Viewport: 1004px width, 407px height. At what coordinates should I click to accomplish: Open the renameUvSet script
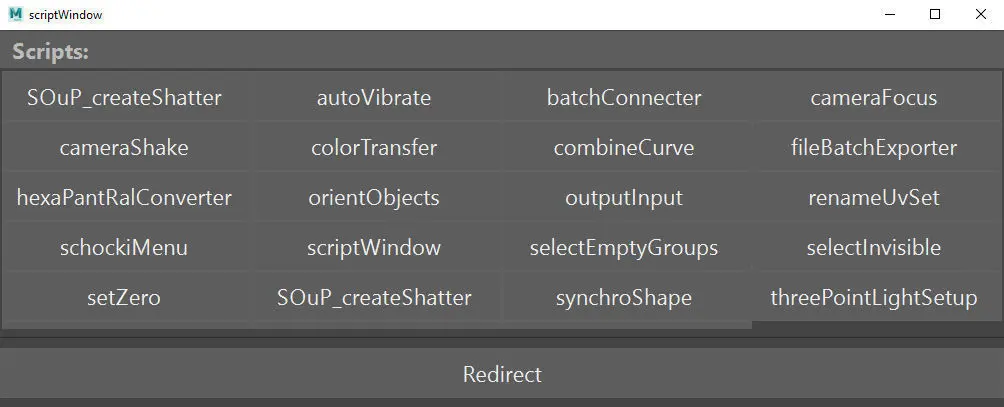(x=874, y=198)
